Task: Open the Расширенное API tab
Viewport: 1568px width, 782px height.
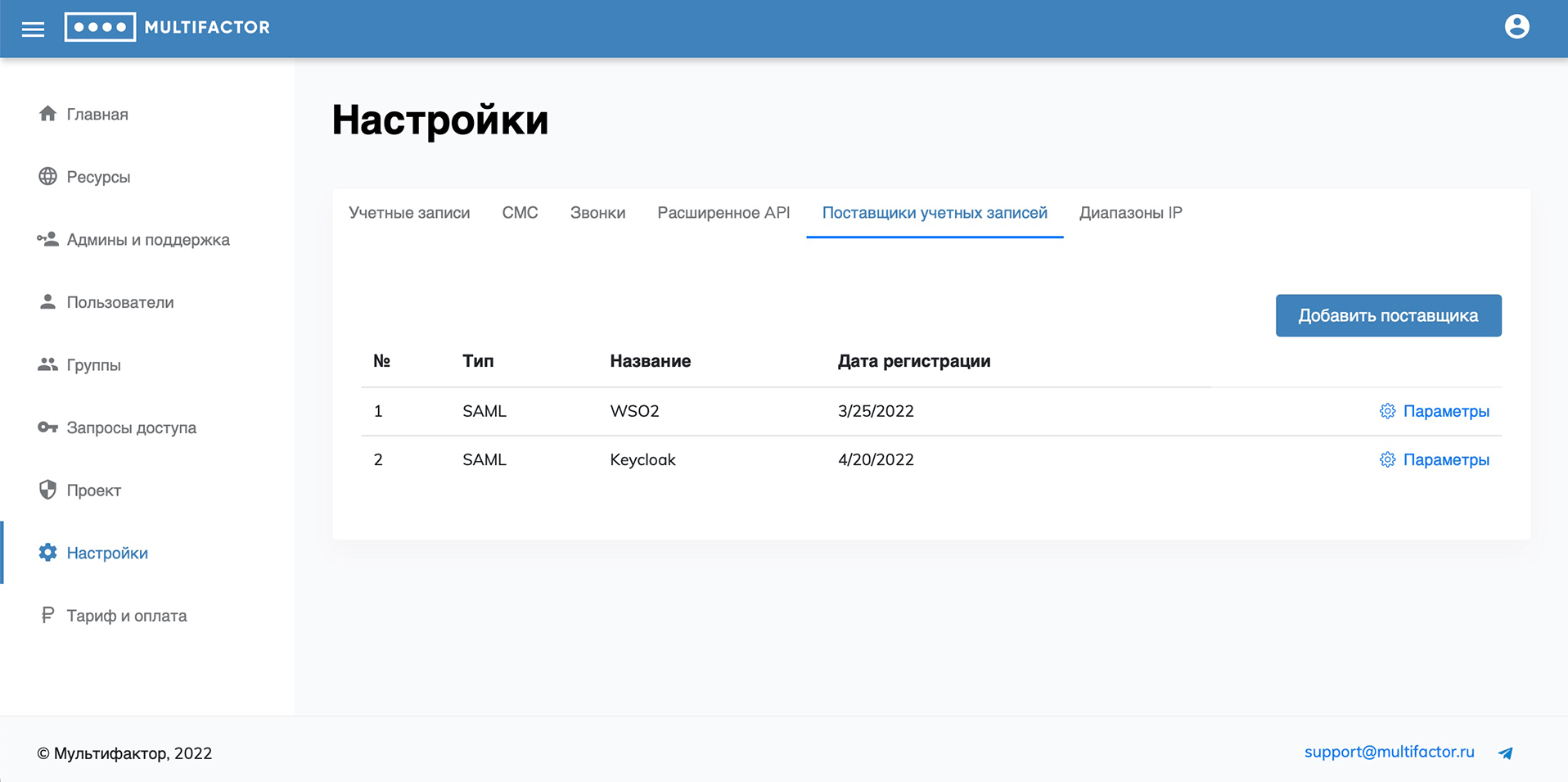Action: coord(723,213)
